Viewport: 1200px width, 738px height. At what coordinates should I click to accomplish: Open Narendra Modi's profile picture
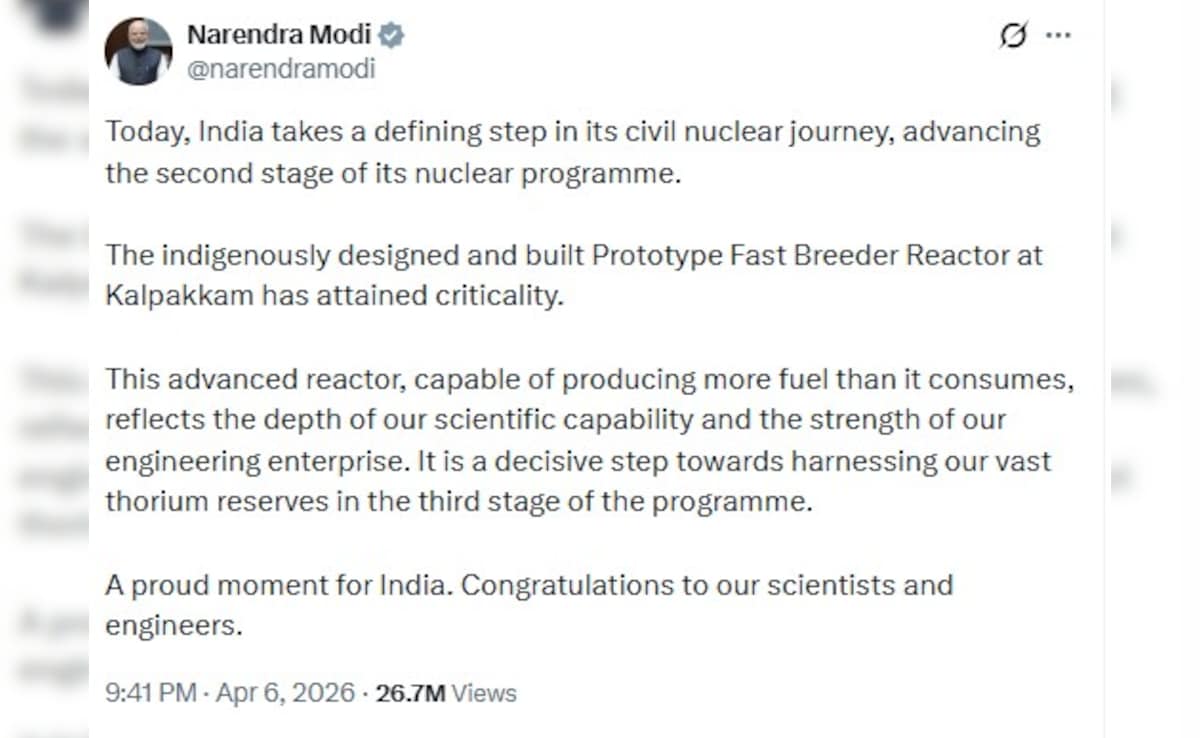click(x=138, y=49)
